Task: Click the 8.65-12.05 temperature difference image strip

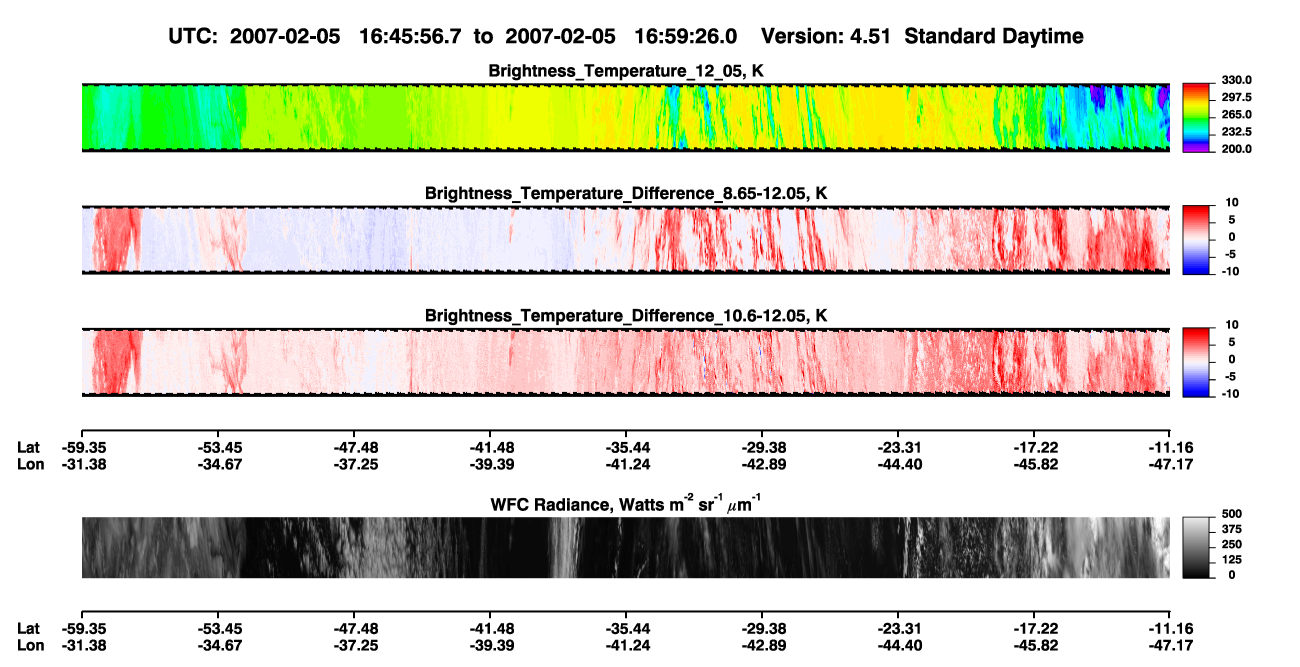Action: (625, 239)
